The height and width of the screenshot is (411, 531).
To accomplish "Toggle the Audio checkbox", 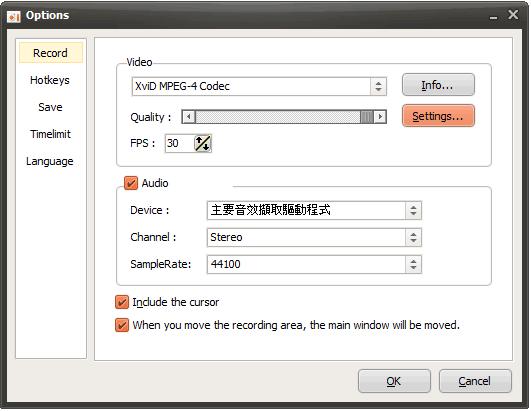I will tap(131, 183).
